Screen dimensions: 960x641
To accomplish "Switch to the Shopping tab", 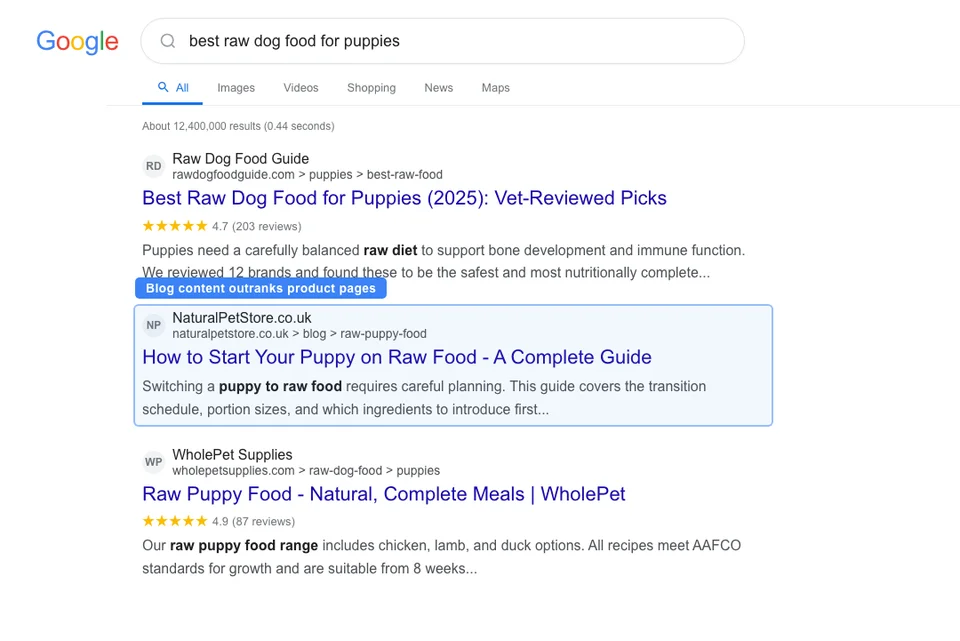I will (371, 88).
